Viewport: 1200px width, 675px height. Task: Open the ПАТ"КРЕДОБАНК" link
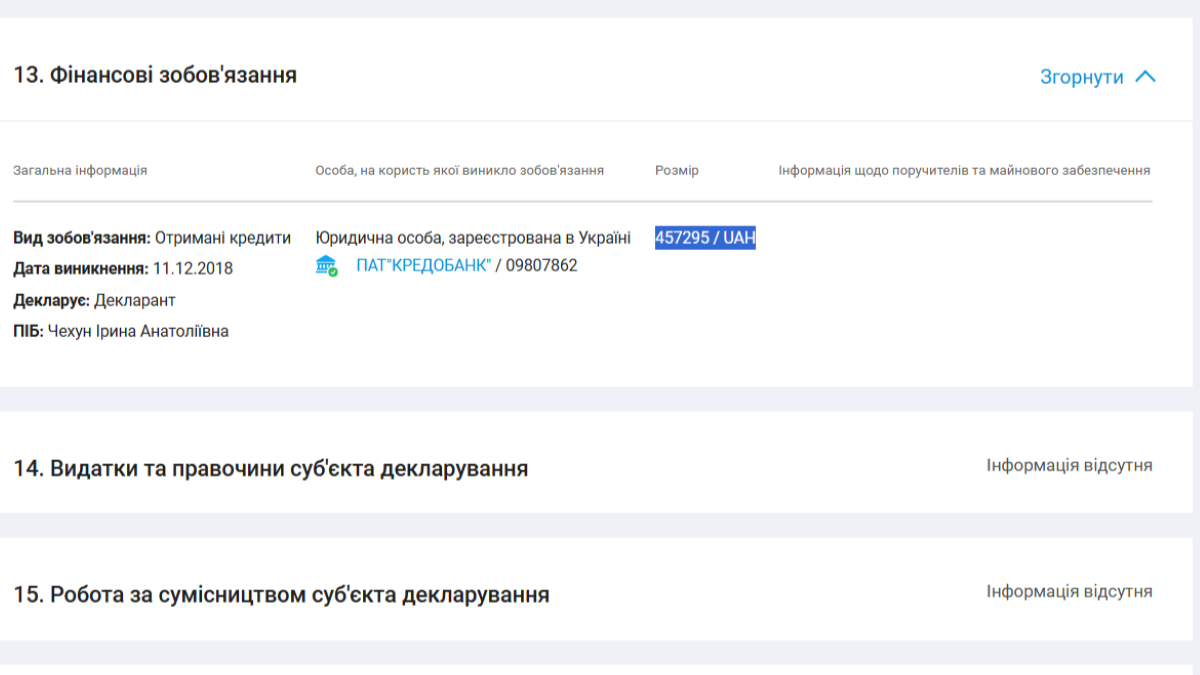coord(423,266)
